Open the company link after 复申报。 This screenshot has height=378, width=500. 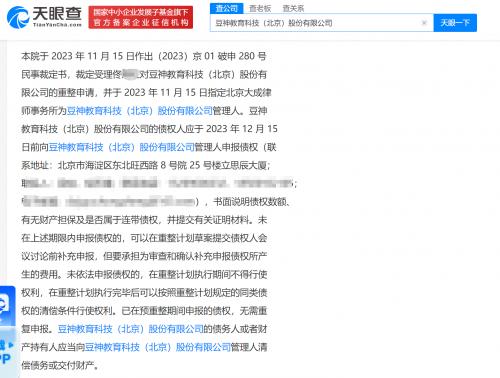[x=130, y=329]
